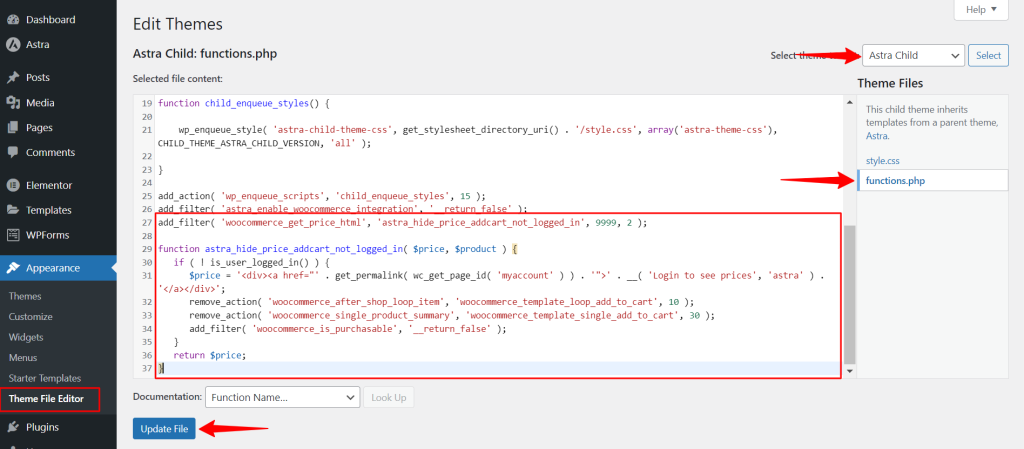Click line 25 add_action code
Image resolution: width=1024 pixels, height=449 pixels.
(x=322, y=196)
